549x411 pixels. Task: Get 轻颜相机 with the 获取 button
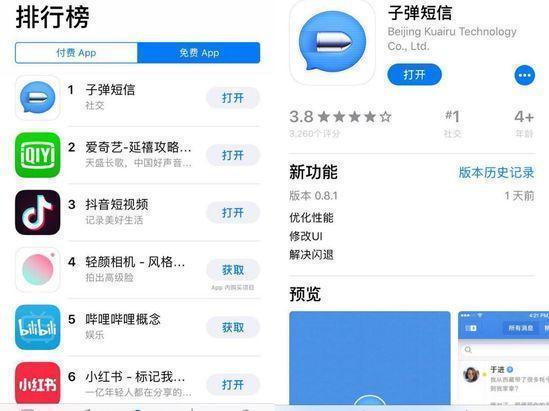233,270
